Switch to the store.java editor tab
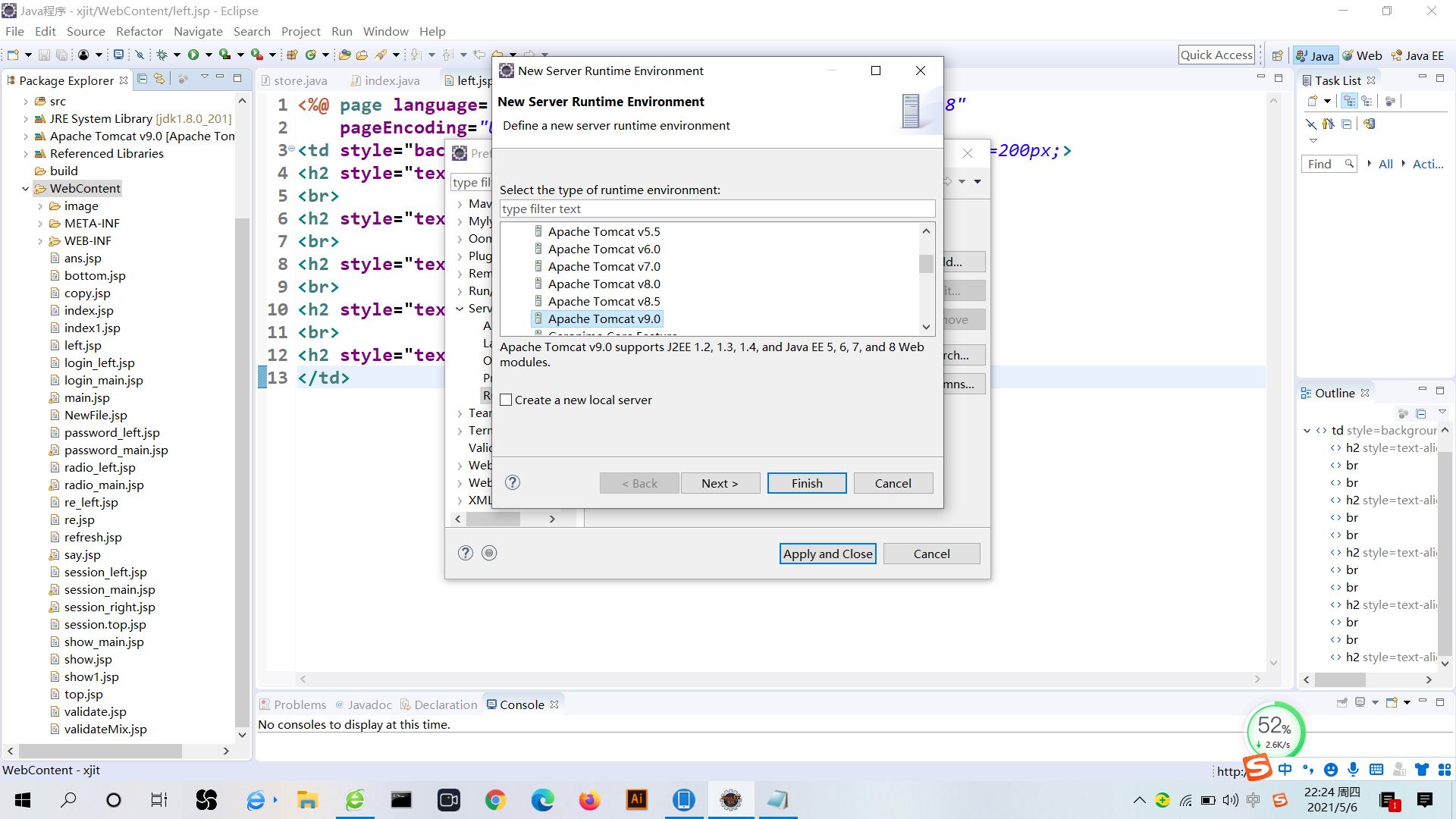The image size is (1456, 819). click(x=294, y=80)
